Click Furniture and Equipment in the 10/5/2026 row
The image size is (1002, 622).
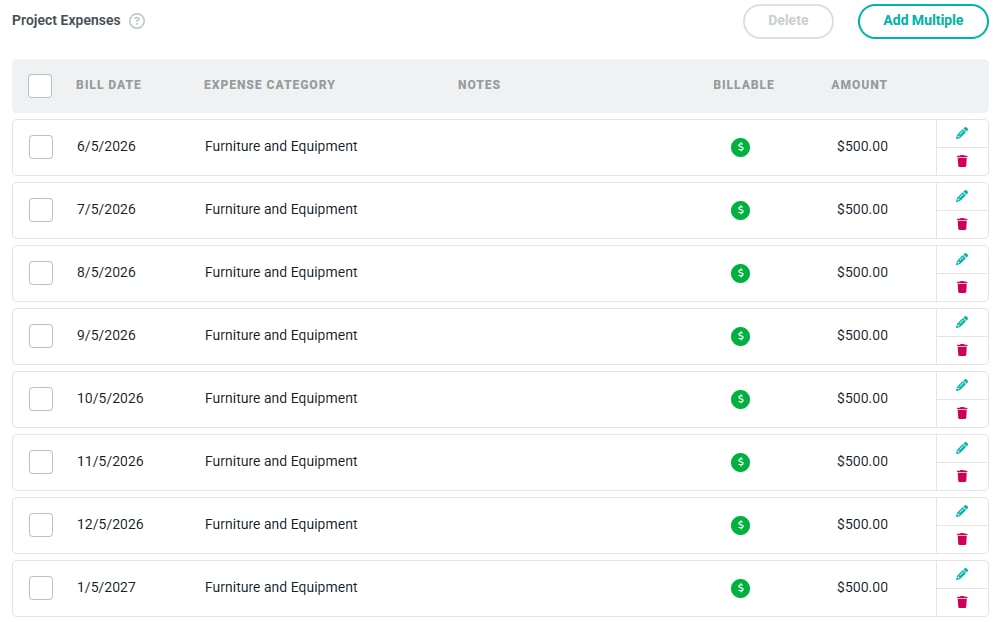281,398
